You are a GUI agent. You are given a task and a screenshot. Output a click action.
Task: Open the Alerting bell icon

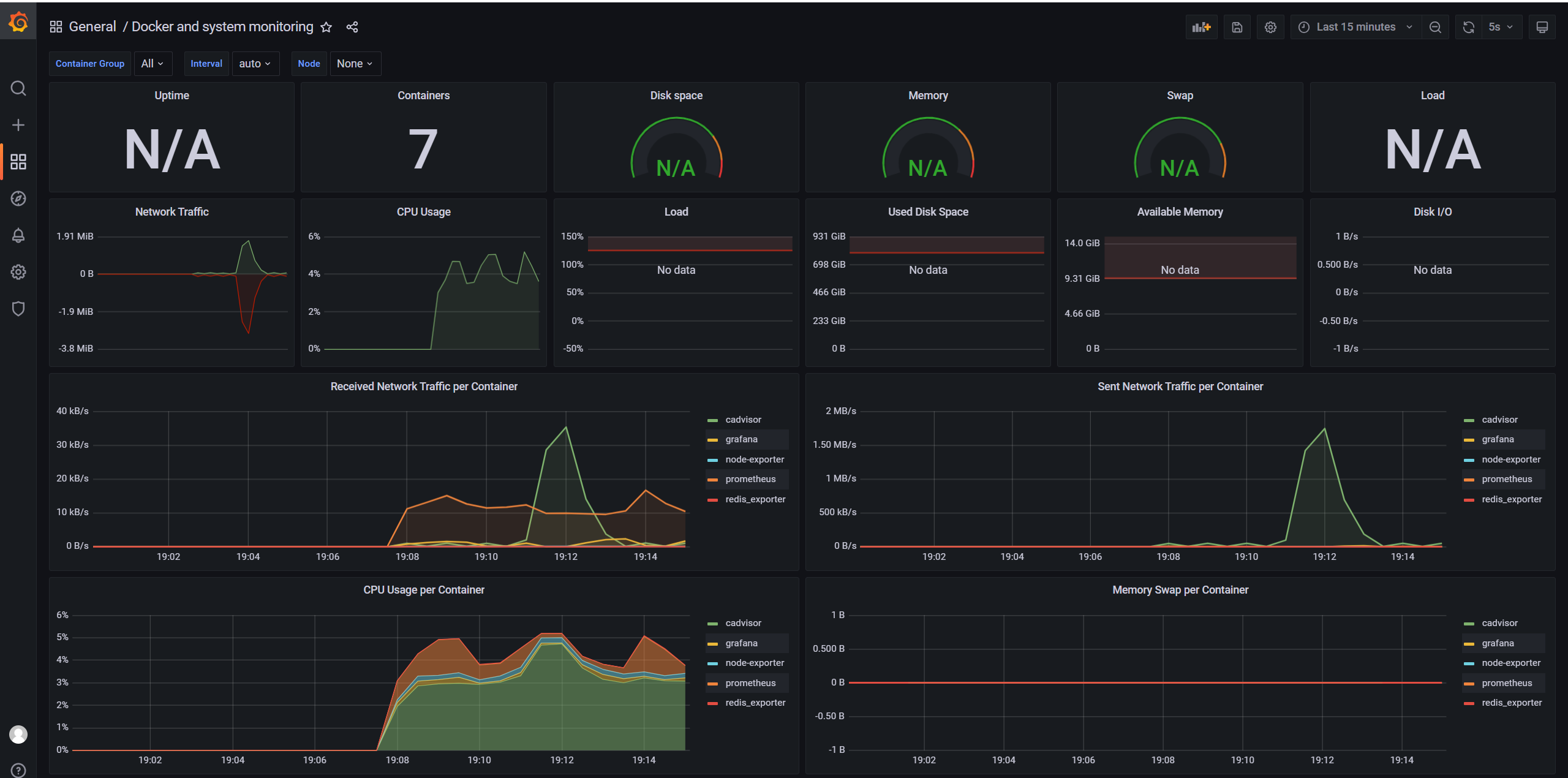point(18,235)
